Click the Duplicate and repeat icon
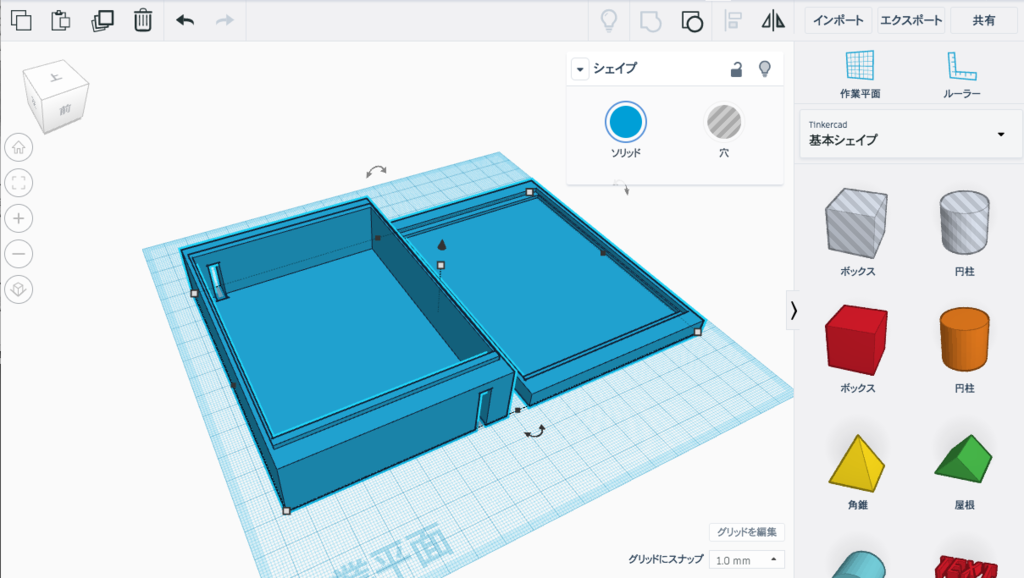This screenshot has width=1024, height=578. coord(102,20)
